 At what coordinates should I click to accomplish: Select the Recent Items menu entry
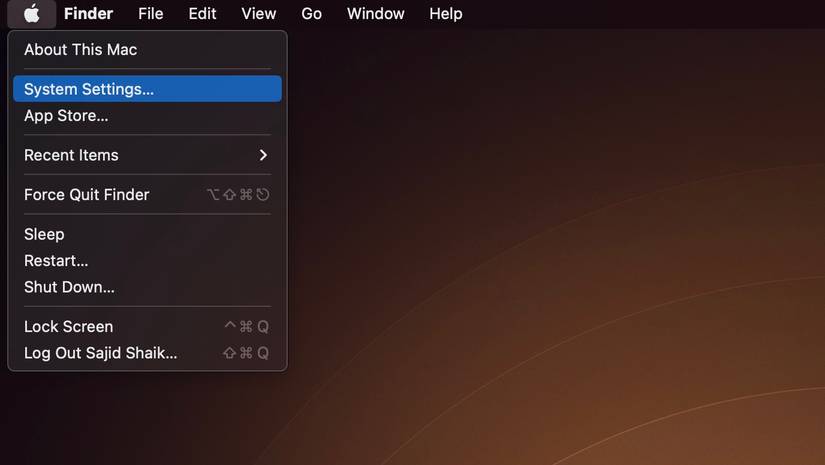147,155
